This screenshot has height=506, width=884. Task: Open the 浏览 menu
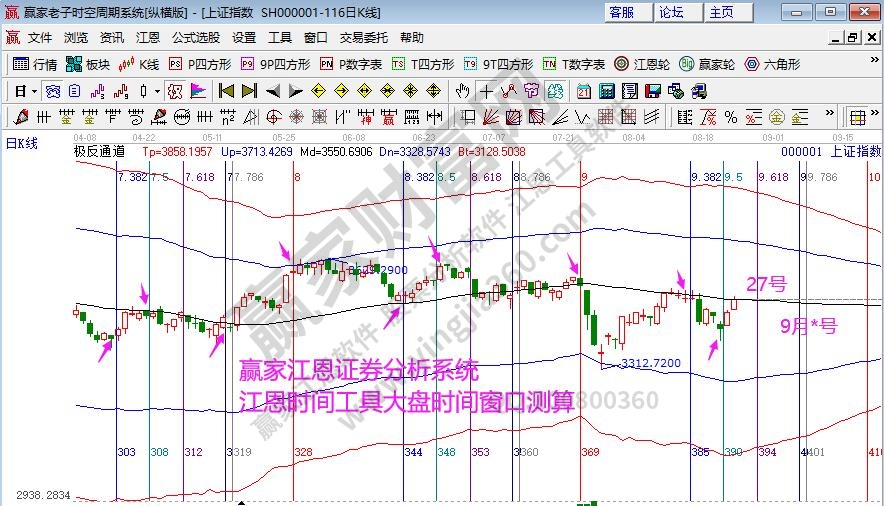76,38
